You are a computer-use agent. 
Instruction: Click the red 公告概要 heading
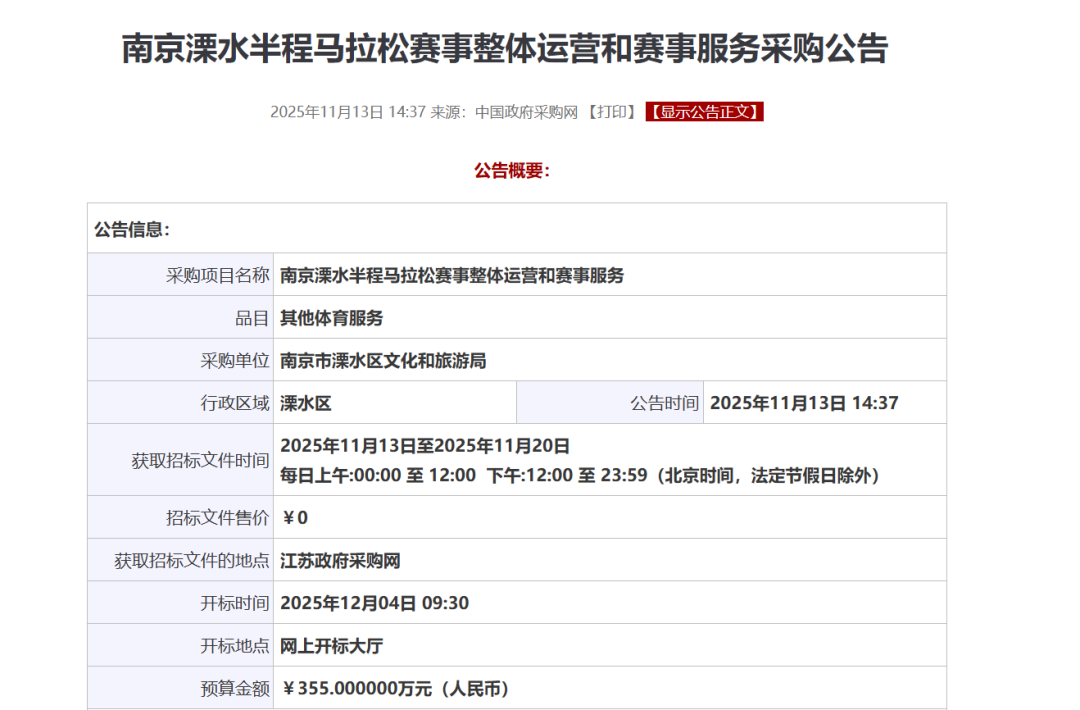pyautogui.click(x=512, y=171)
